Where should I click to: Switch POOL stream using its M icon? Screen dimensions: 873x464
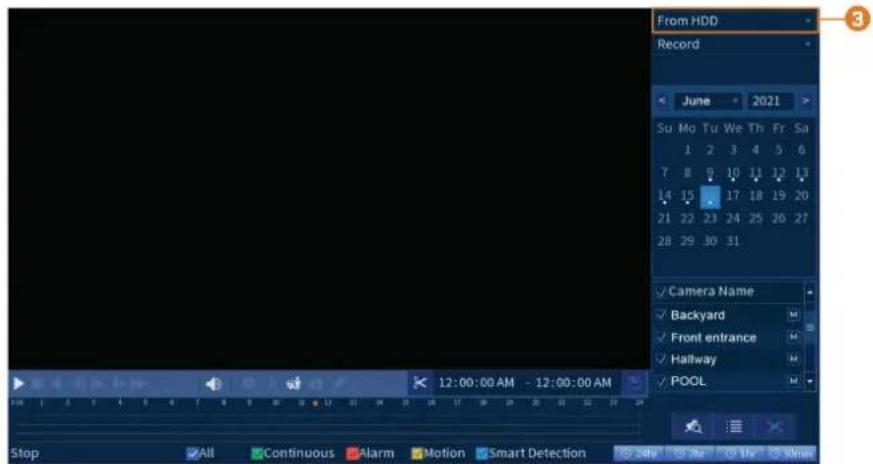point(793,381)
